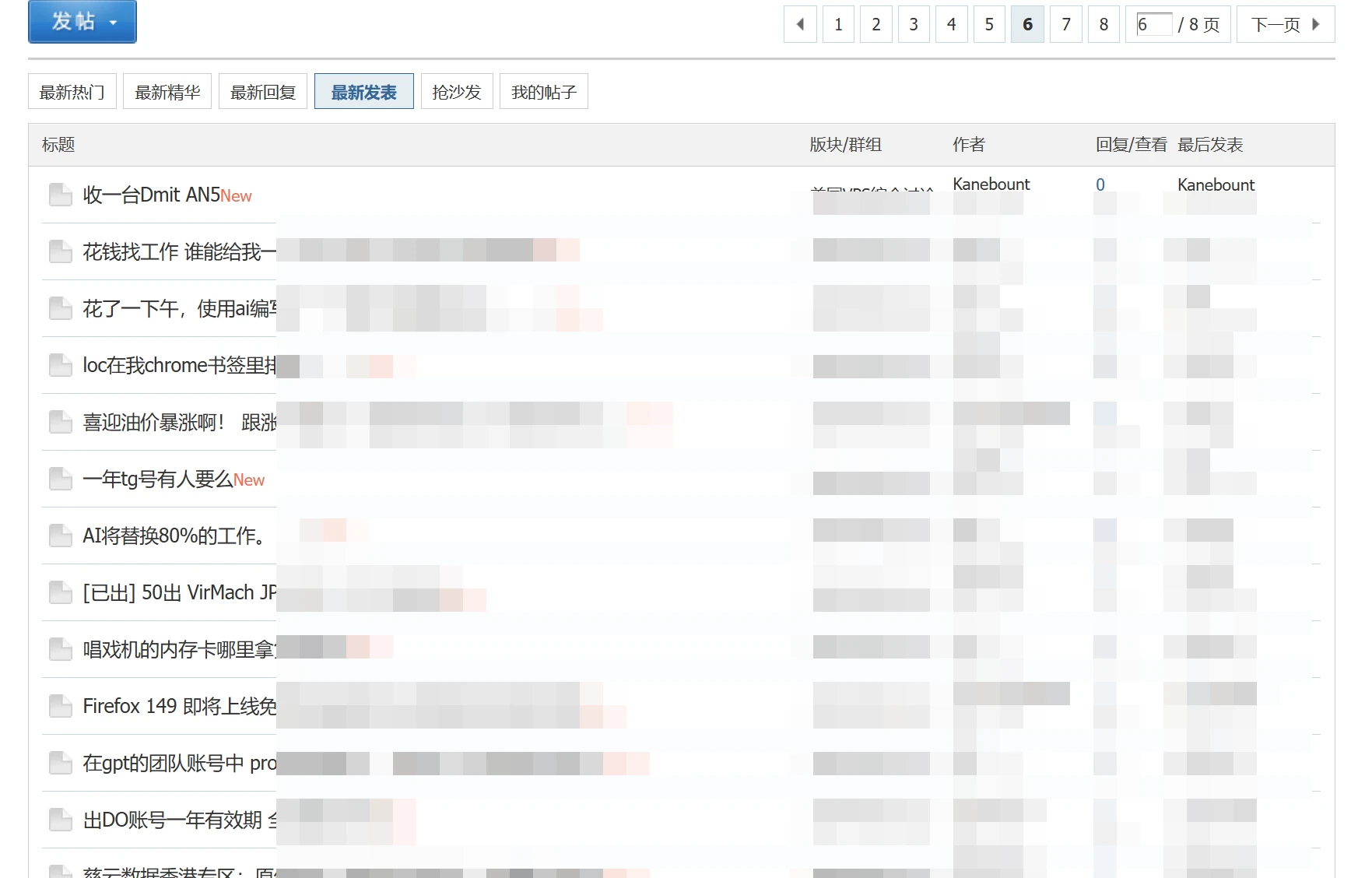Click icon beside AI将替换80%的工作 thread
Image resolution: width=1372 pixels, height=878 pixels.
click(x=60, y=535)
